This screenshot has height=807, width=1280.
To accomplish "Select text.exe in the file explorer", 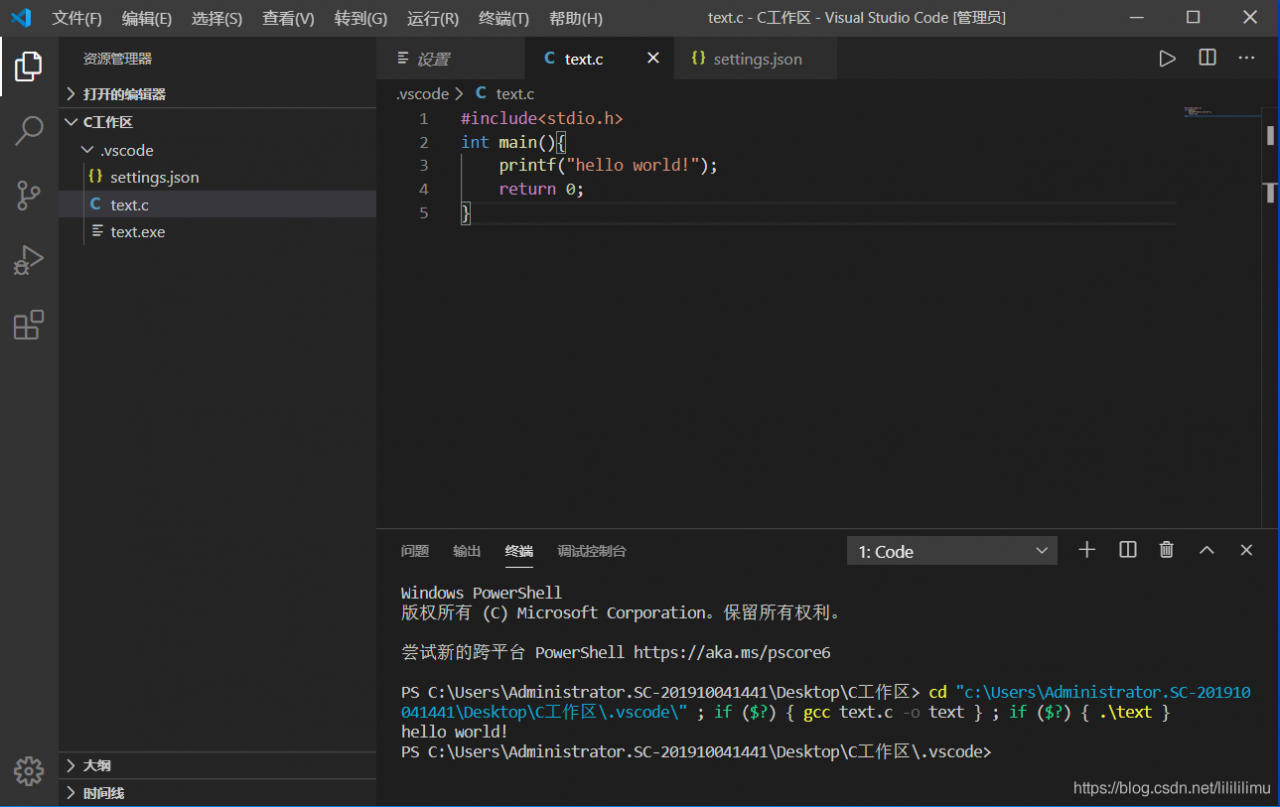I will [x=137, y=232].
